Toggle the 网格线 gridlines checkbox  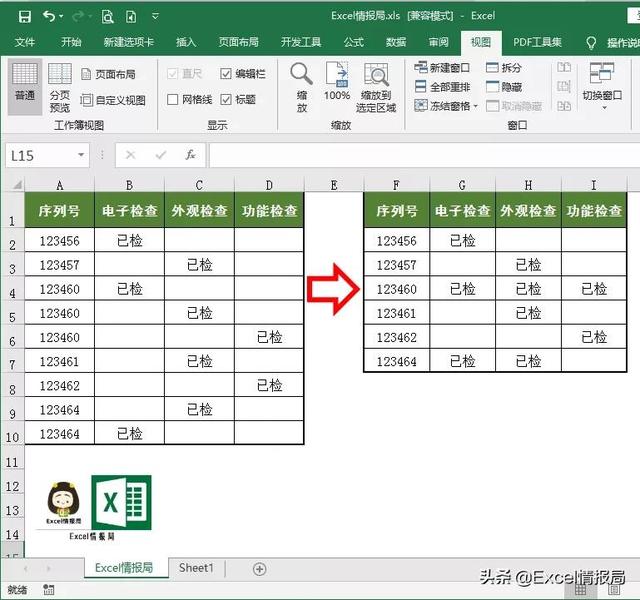pos(173,100)
